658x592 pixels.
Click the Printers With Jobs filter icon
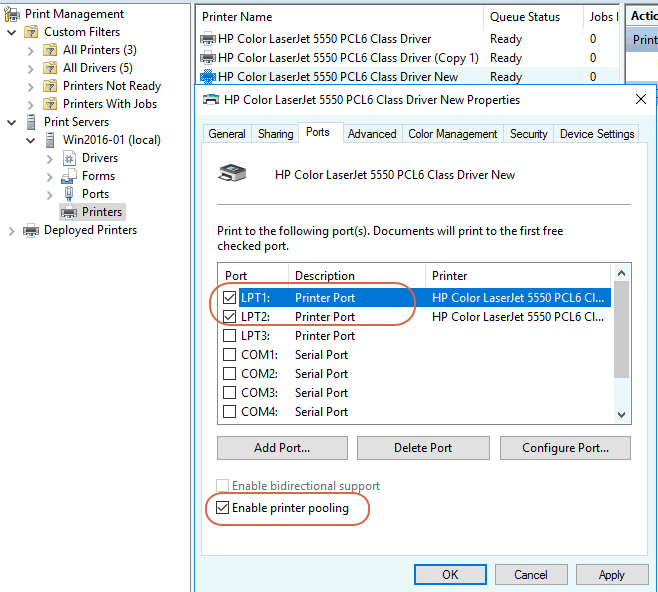50,104
